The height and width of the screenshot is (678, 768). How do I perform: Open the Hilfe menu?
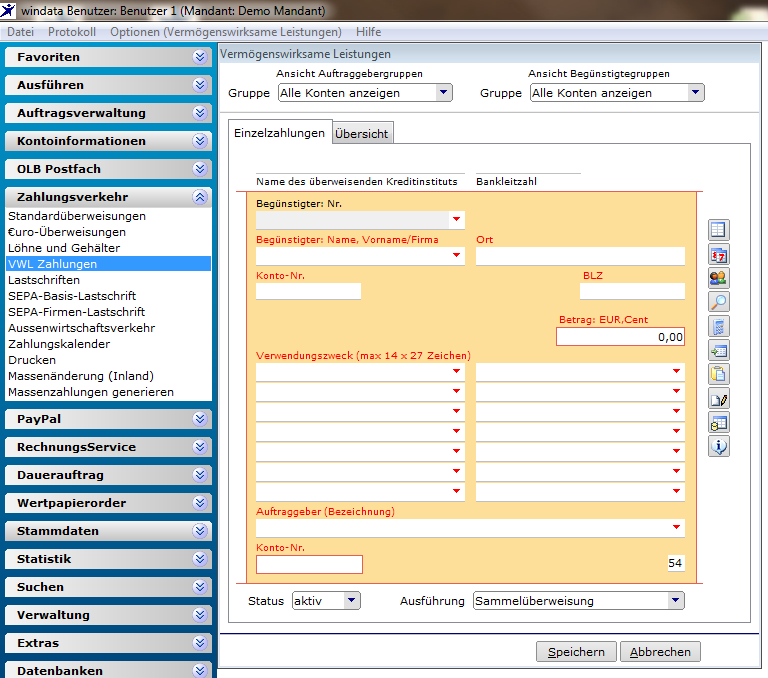click(368, 32)
